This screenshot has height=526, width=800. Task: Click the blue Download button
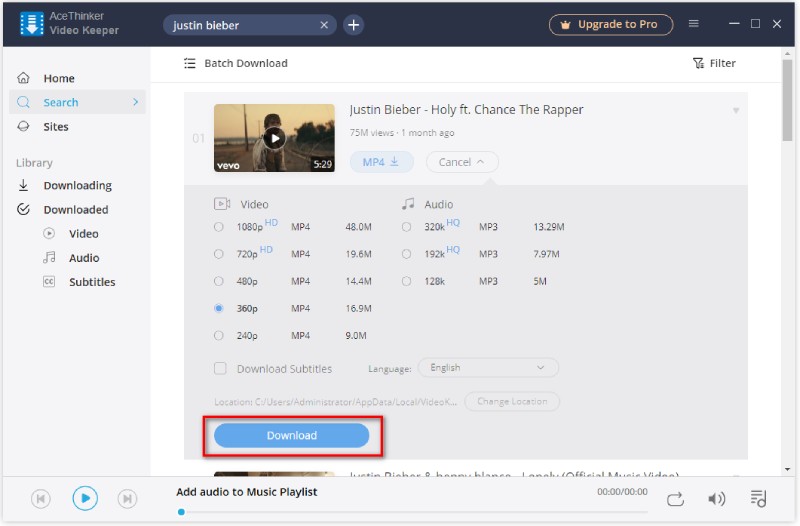coord(291,435)
